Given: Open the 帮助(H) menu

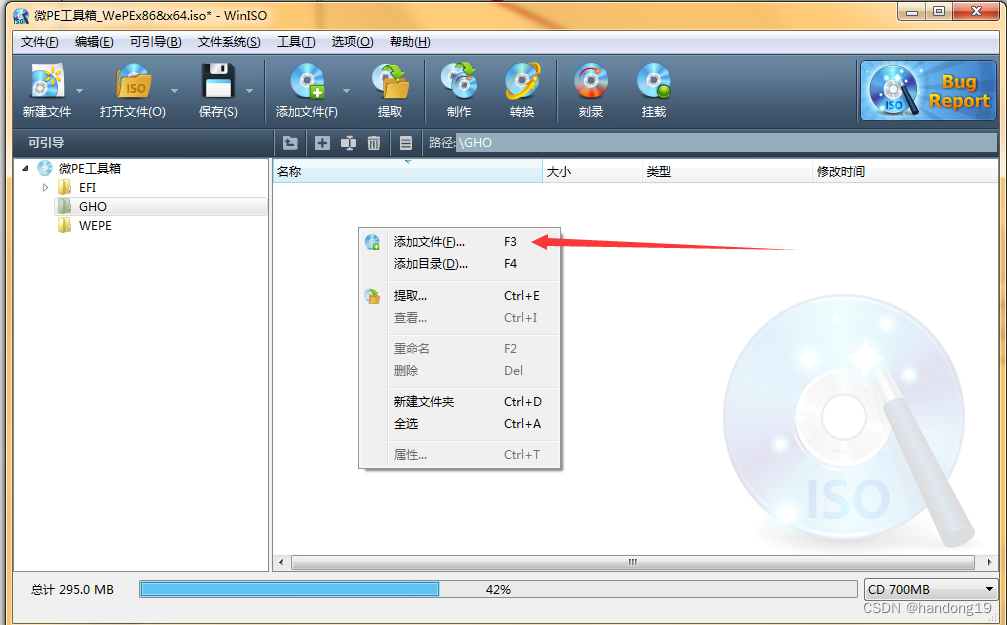Looking at the screenshot, I should tap(410, 42).
